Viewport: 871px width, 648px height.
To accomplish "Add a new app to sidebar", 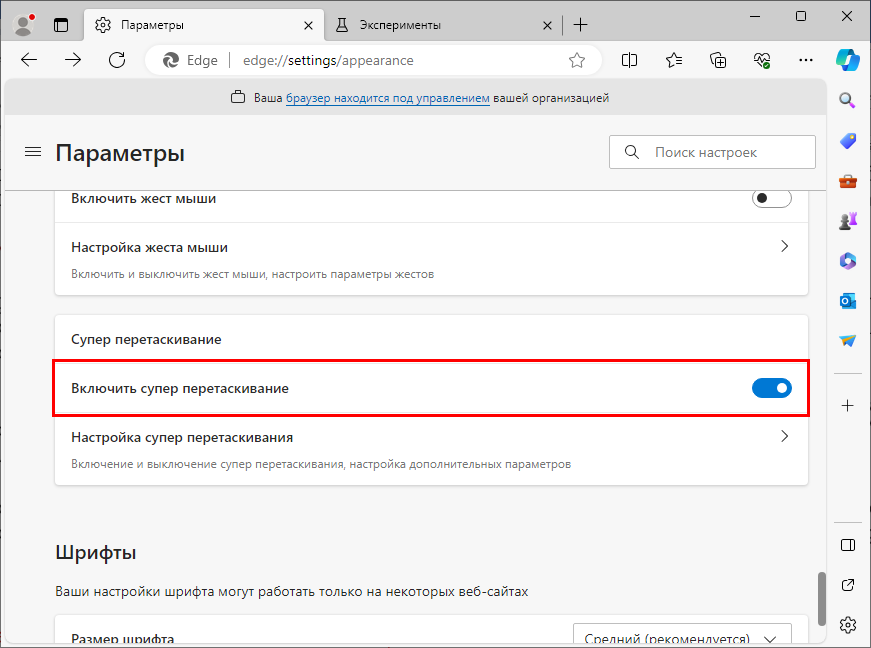I will click(x=848, y=406).
